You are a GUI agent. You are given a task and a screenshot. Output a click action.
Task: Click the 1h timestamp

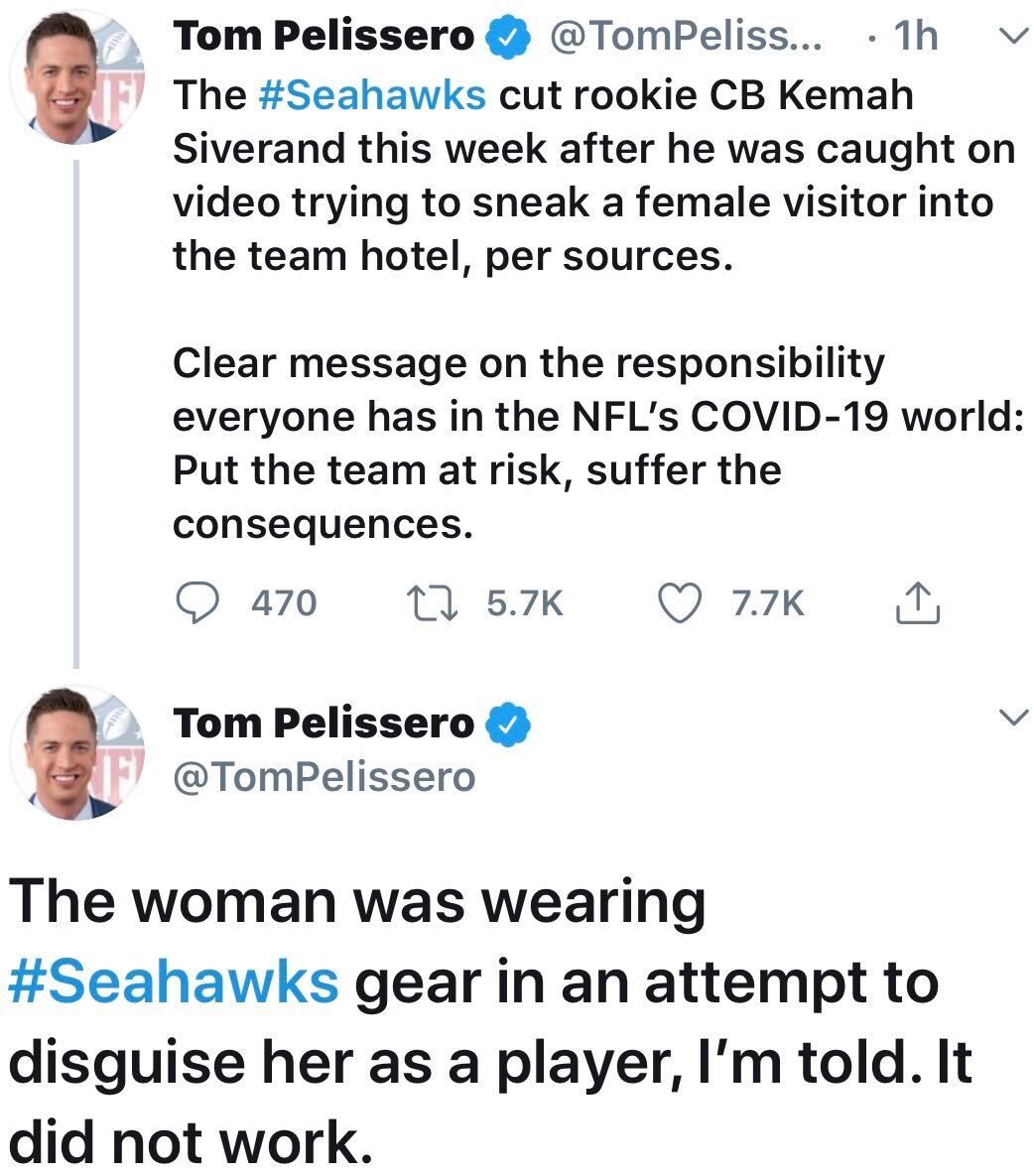[914, 38]
